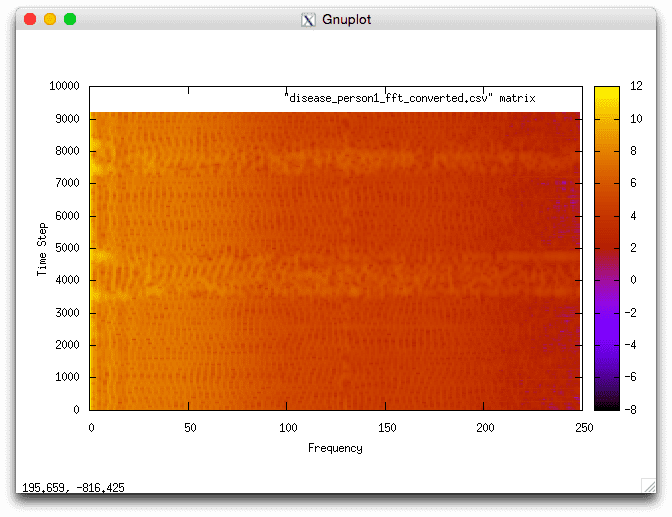Viewport: 672px width, 517px height.
Task: Click the color bar label -6
Action: click(630, 377)
